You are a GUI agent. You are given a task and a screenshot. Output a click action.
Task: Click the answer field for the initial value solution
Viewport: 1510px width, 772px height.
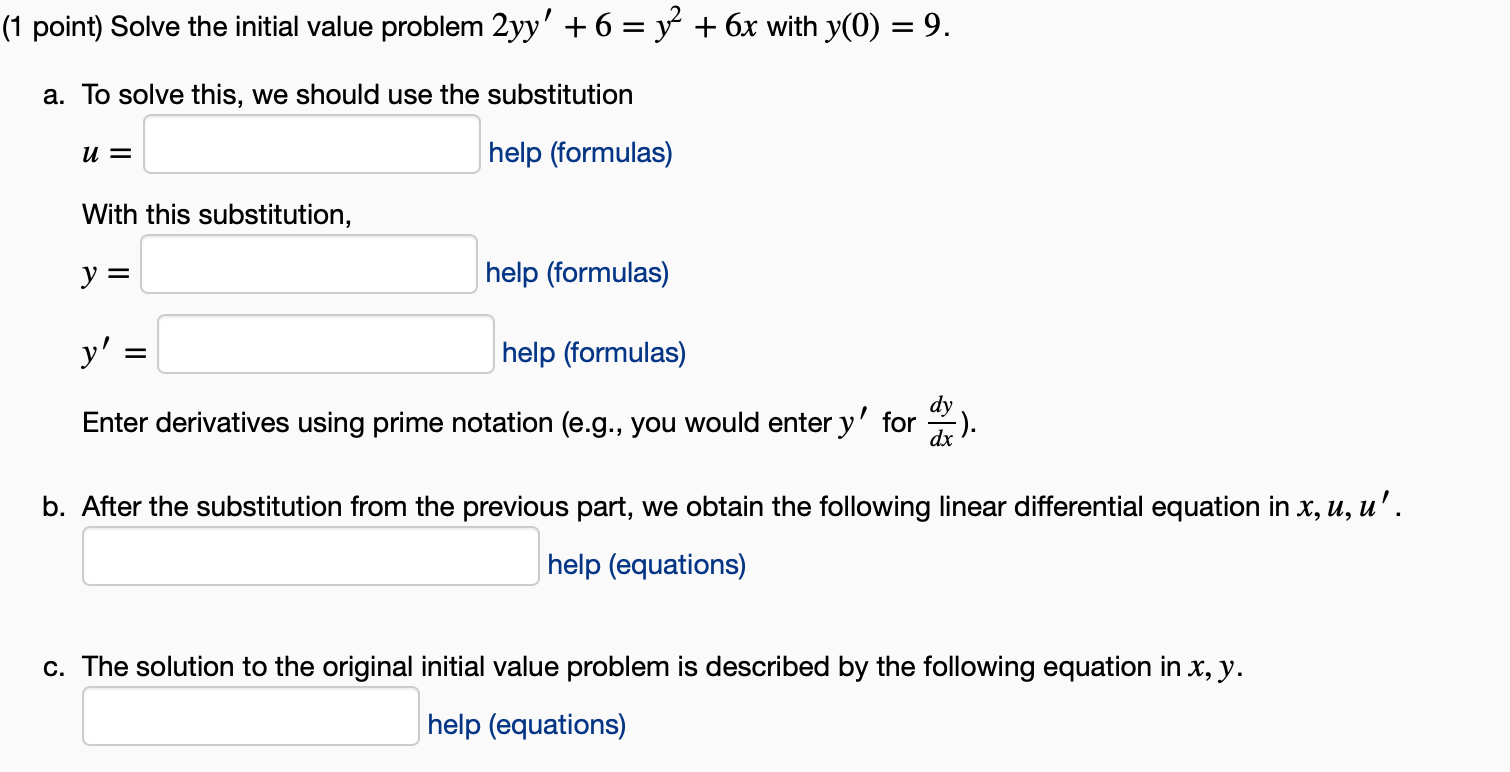249,716
